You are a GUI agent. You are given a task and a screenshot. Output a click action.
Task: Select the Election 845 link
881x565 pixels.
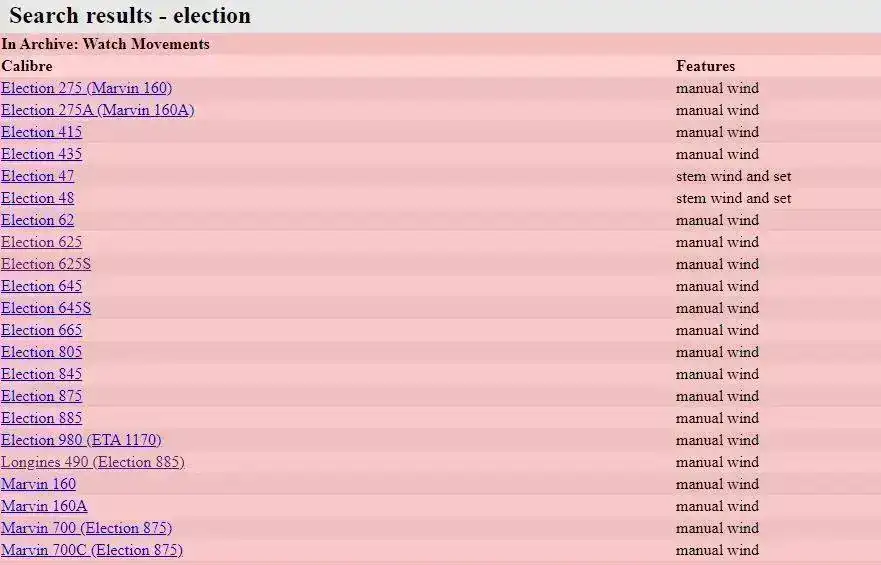coord(42,374)
